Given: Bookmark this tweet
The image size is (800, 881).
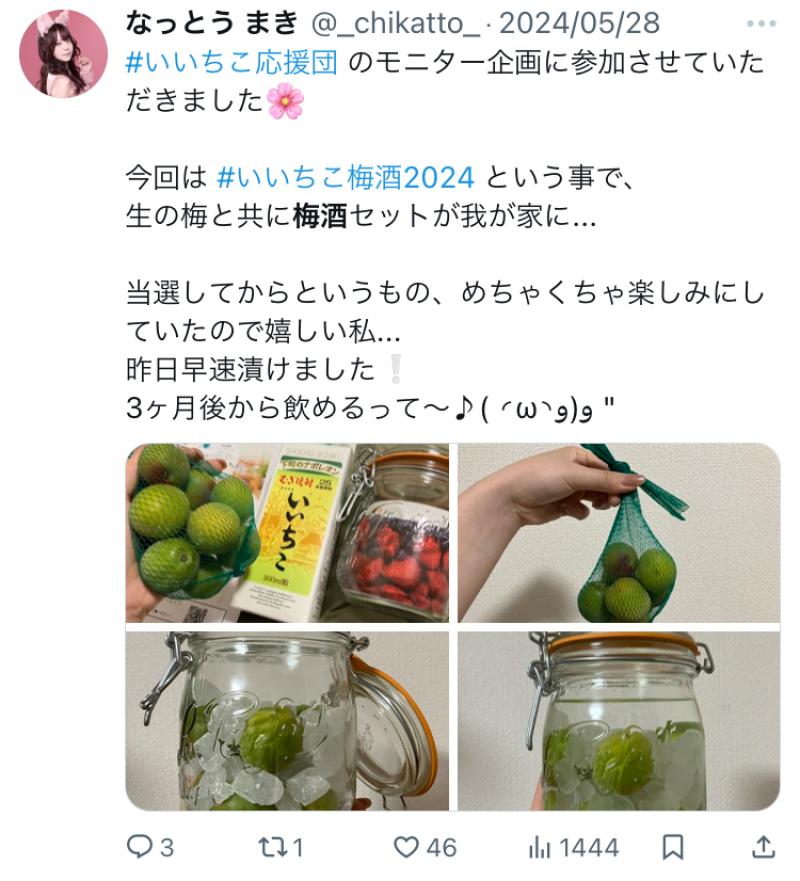Looking at the screenshot, I should (672, 847).
